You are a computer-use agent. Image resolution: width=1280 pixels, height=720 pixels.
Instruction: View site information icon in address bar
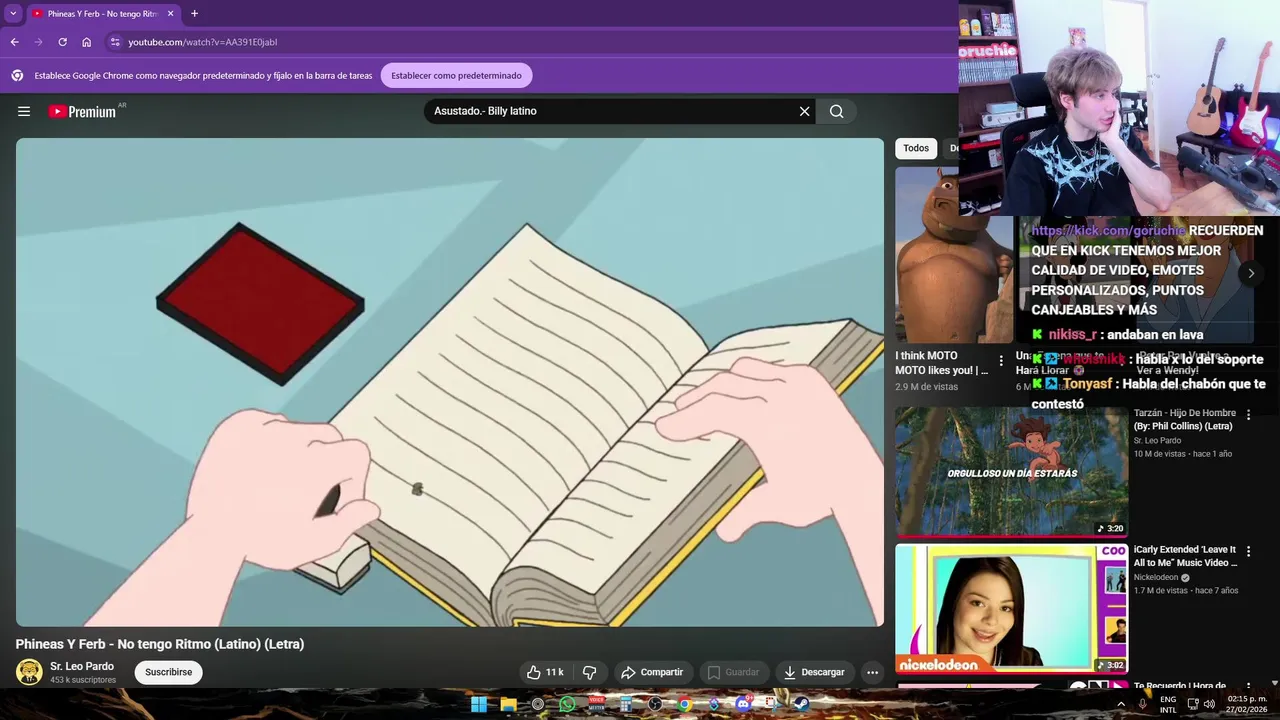pyautogui.click(x=115, y=42)
